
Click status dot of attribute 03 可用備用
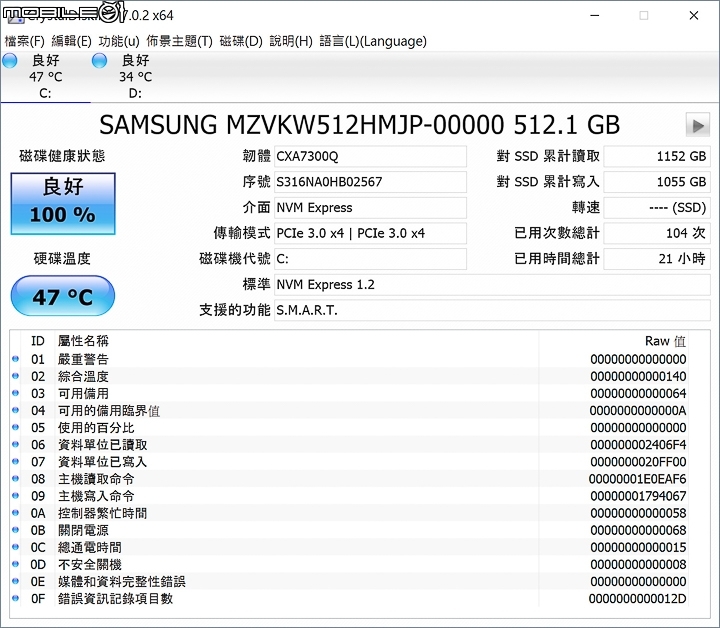tap(15, 393)
